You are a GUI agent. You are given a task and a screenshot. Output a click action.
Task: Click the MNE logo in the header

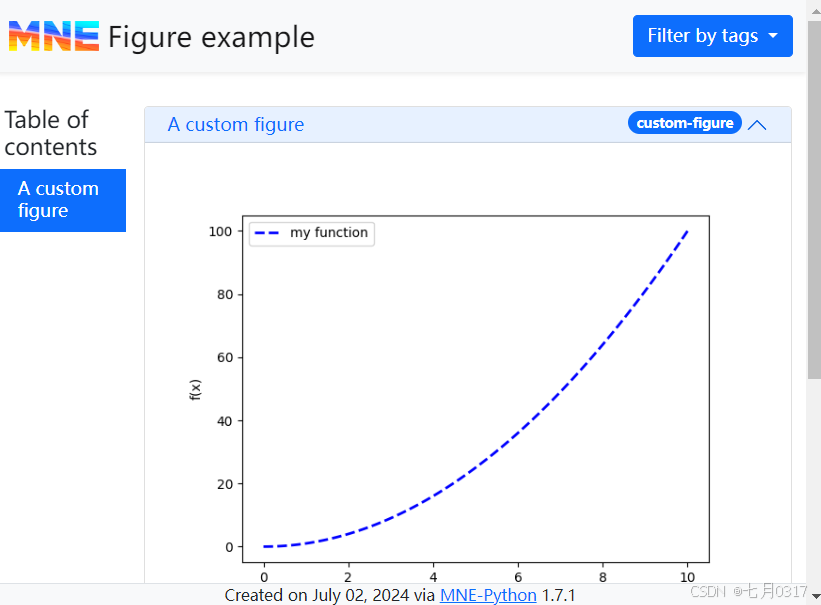(x=54, y=37)
